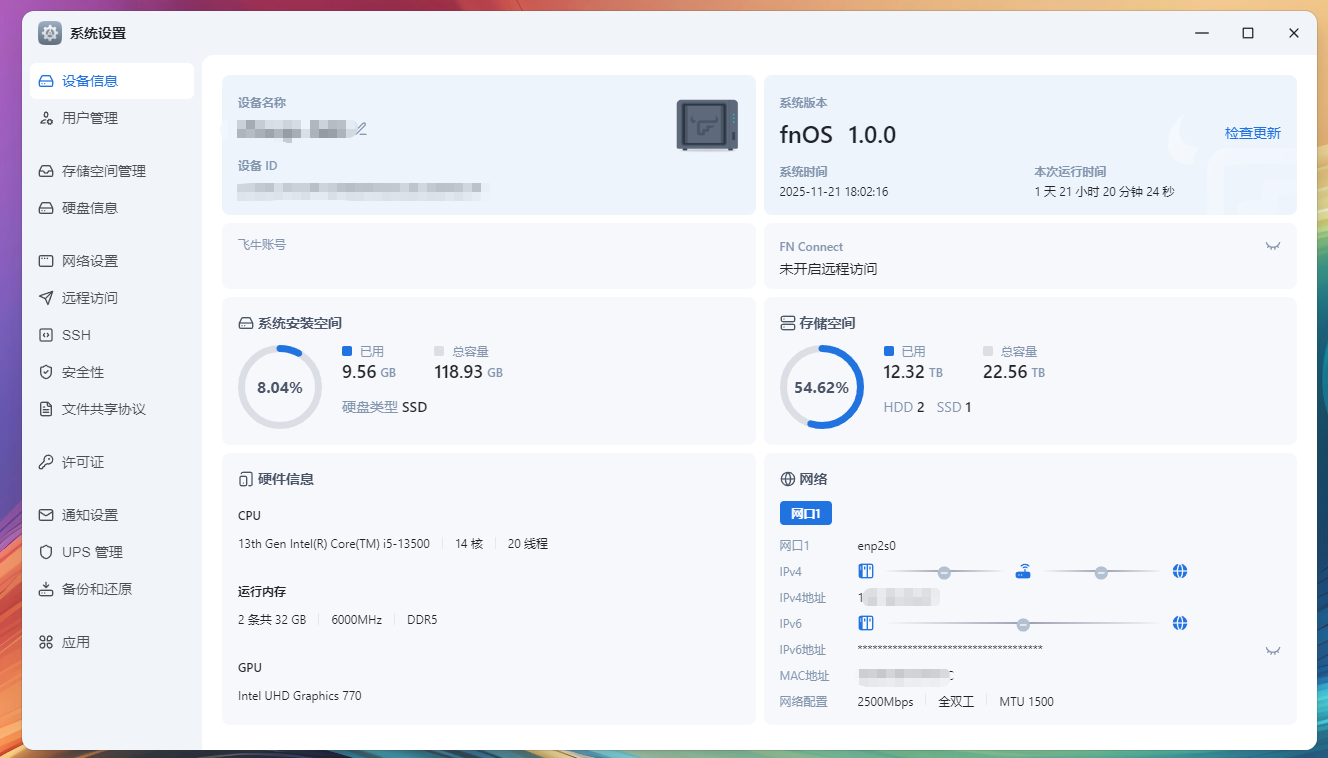Click the storage space header icon
1328x758 pixels.
(787, 323)
